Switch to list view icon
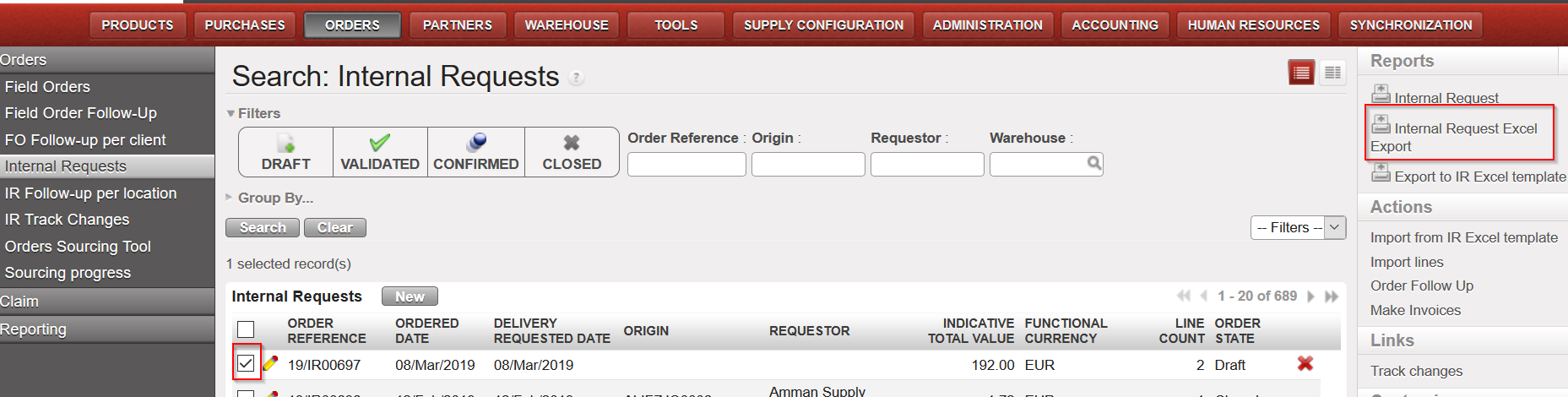The image size is (1568, 397). [x=1301, y=73]
